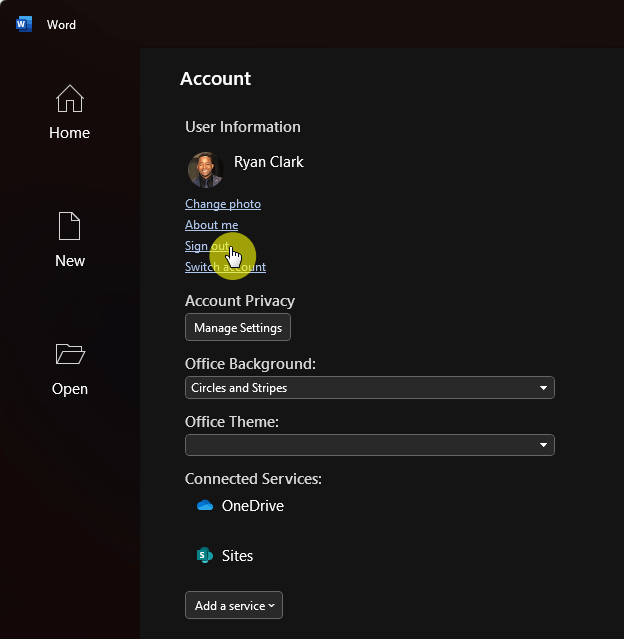This screenshot has width=624, height=639.
Task: Expand the Office Theme dropdown arrow
Action: click(543, 445)
